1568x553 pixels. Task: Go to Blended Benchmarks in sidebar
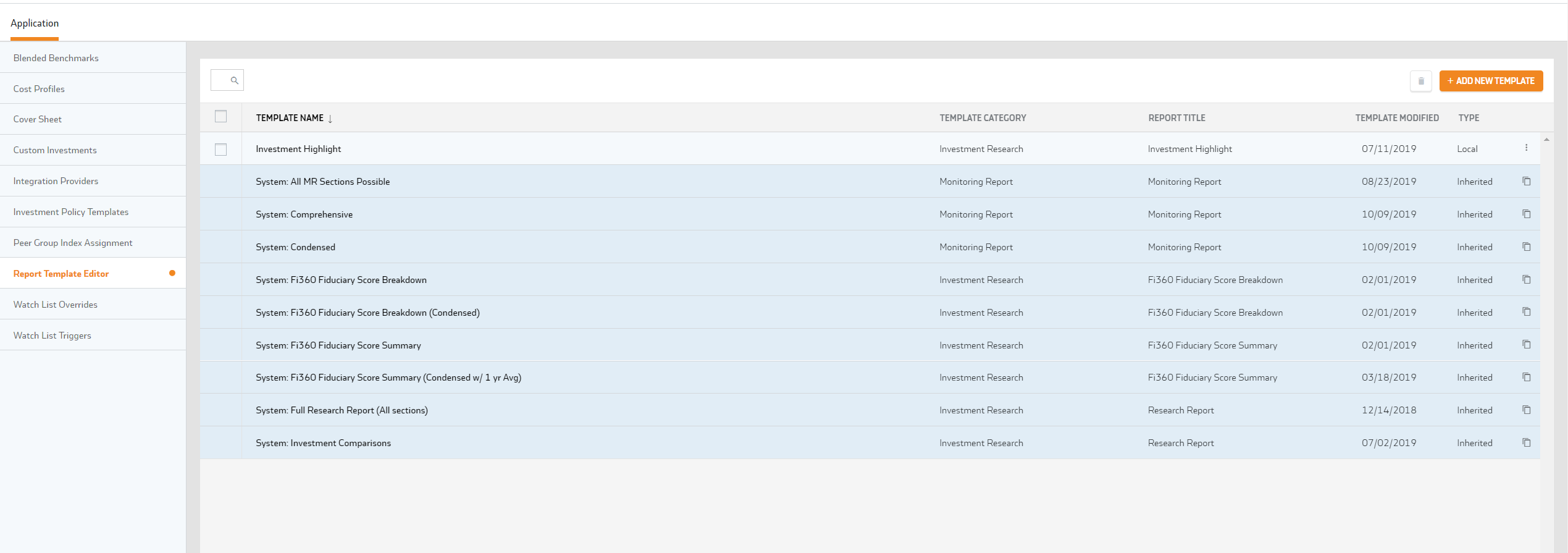pyautogui.click(x=56, y=58)
